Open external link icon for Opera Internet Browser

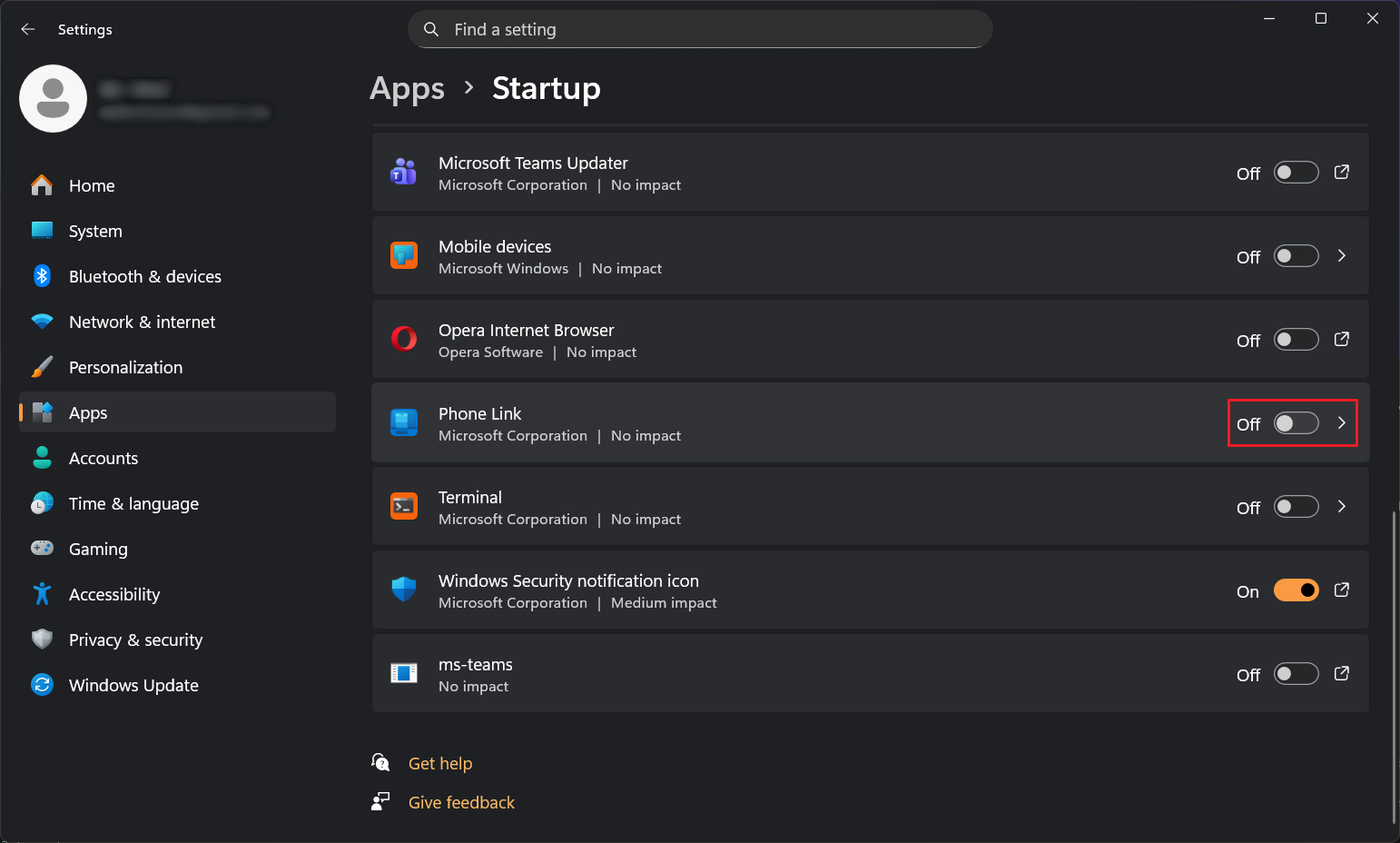1341,340
